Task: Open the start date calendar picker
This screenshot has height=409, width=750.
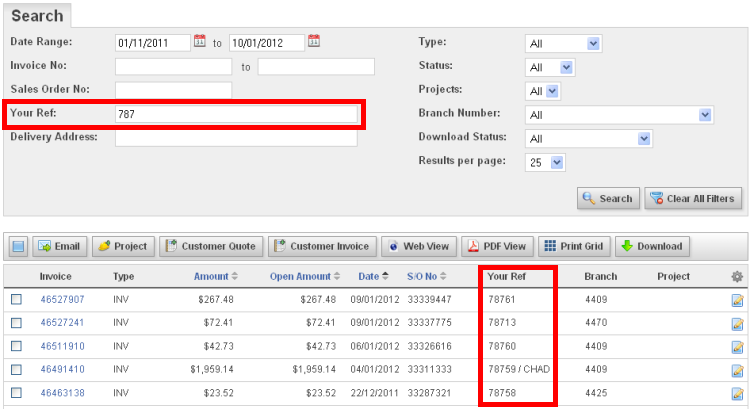Action: pos(199,41)
